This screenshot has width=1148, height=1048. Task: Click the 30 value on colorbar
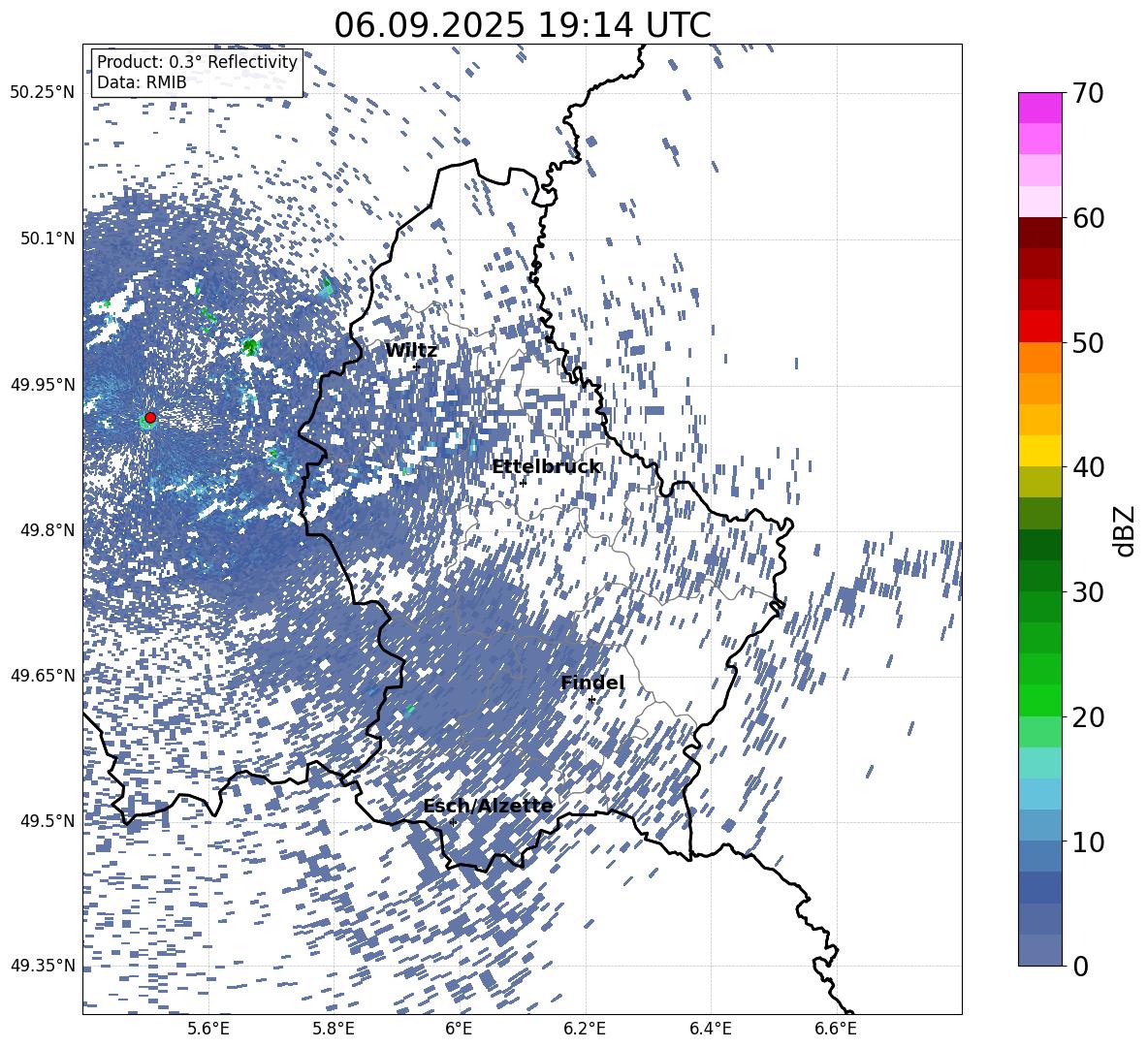click(x=1088, y=592)
